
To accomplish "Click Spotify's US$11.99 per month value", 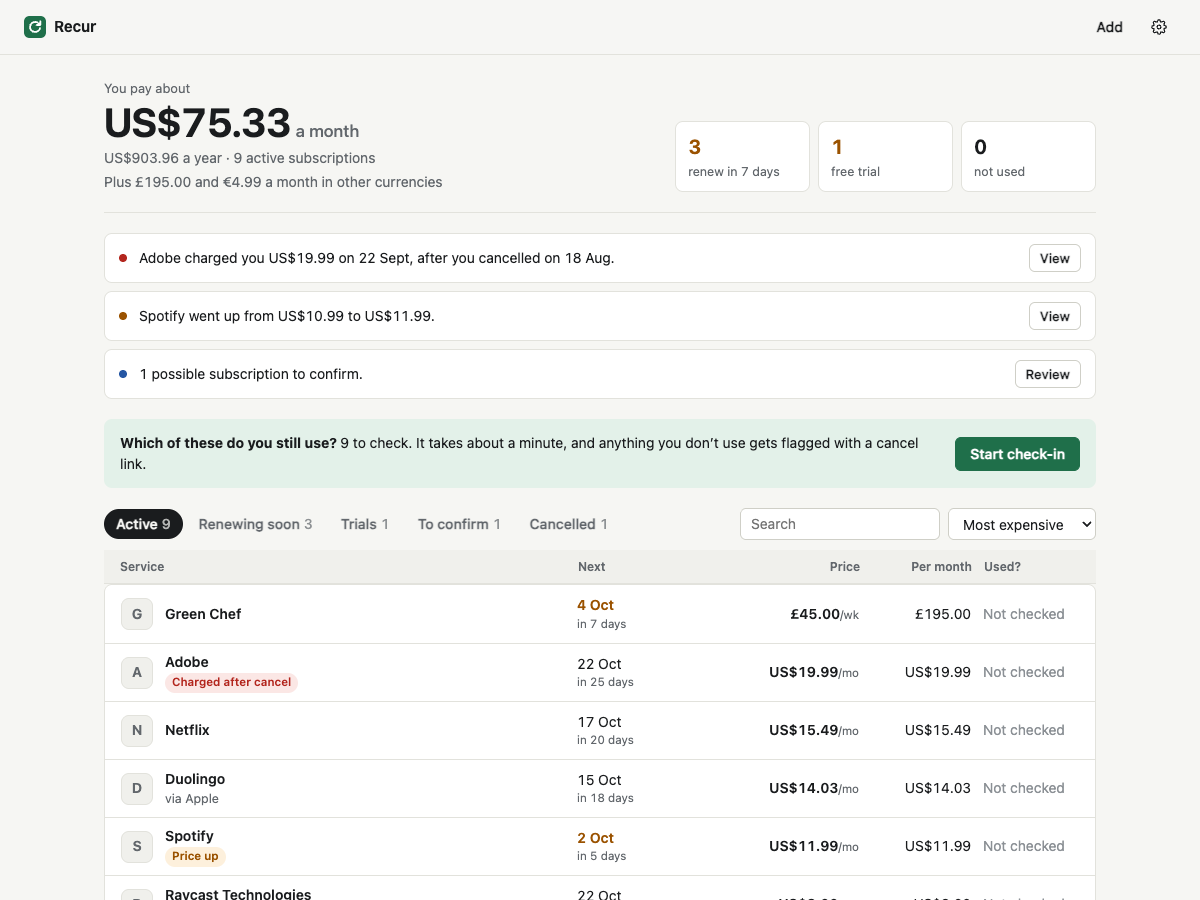I will [x=938, y=846].
